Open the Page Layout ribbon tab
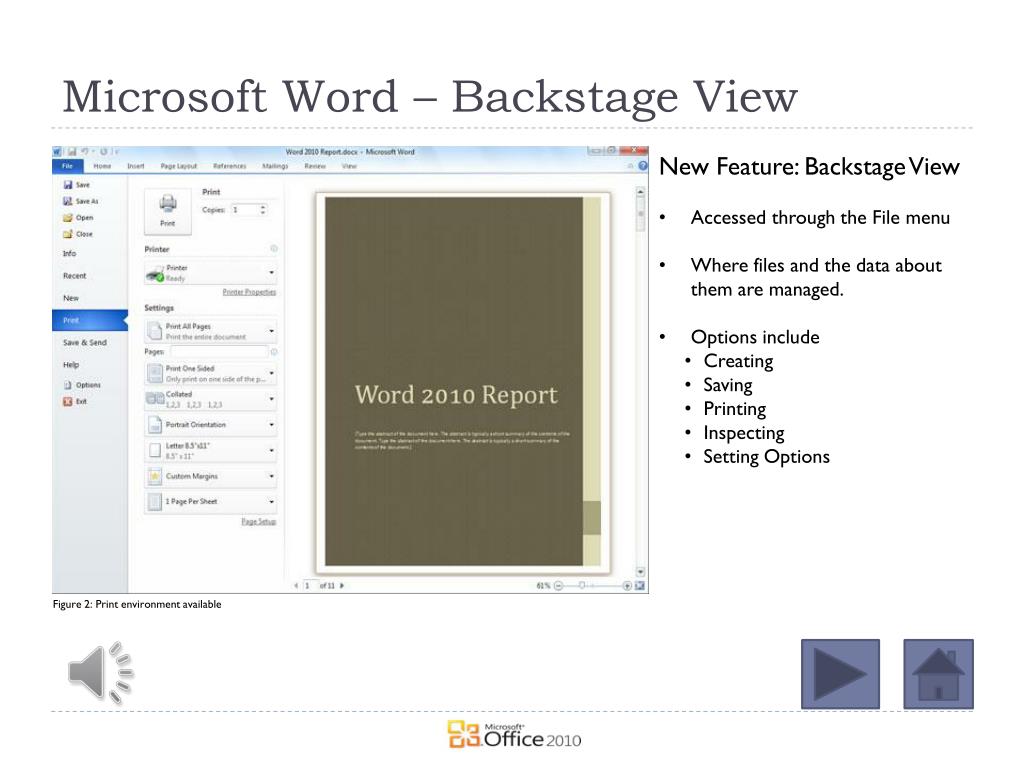The height and width of the screenshot is (768, 1024). [x=179, y=166]
